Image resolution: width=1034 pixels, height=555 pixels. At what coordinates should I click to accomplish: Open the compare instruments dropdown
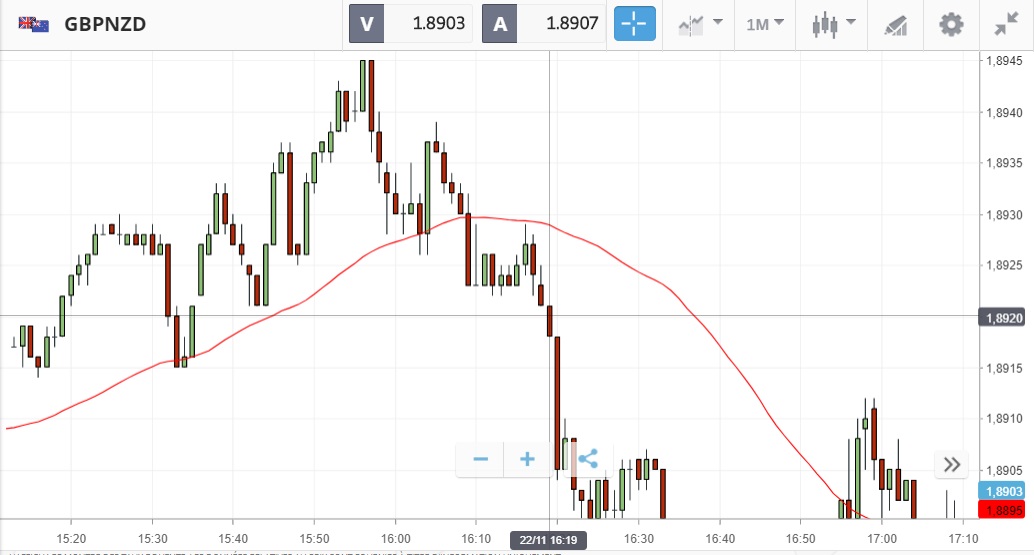(x=700, y=24)
